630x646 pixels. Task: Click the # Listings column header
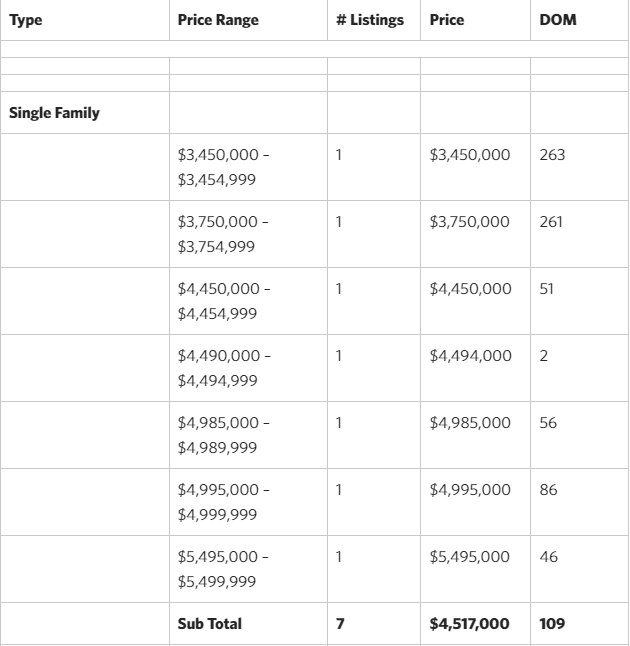point(370,20)
